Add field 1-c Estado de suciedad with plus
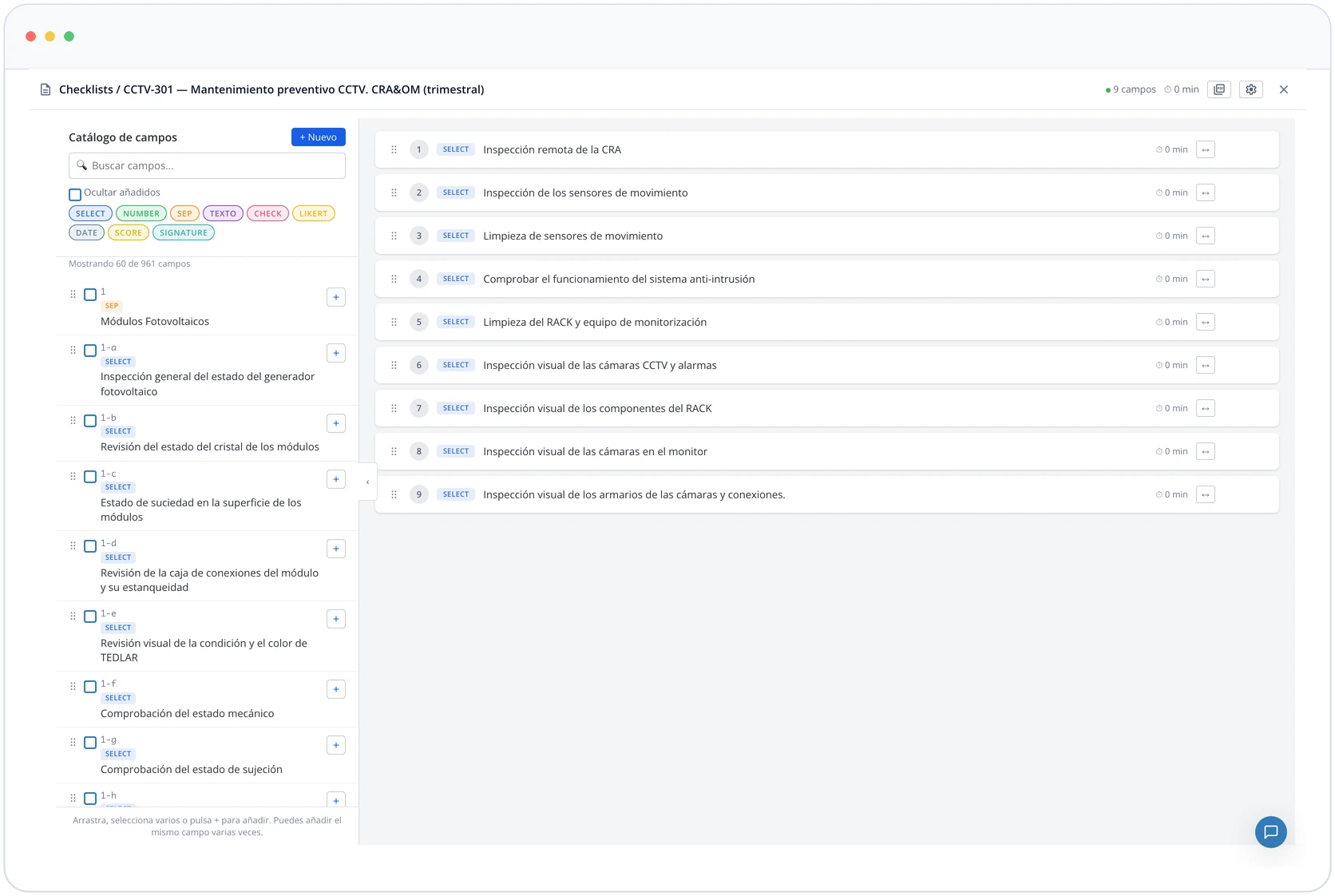 pos(336,479)
